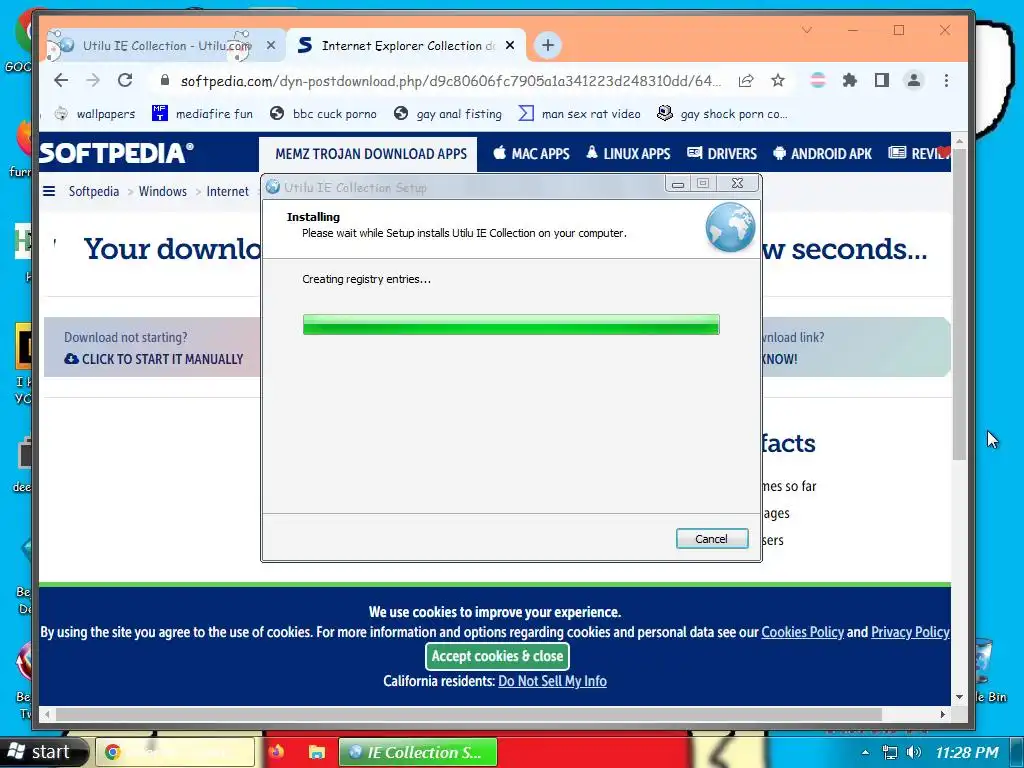Screen dimensions: 1024x768
Task: Click the network icon in system tray
Action: [889, 752]
